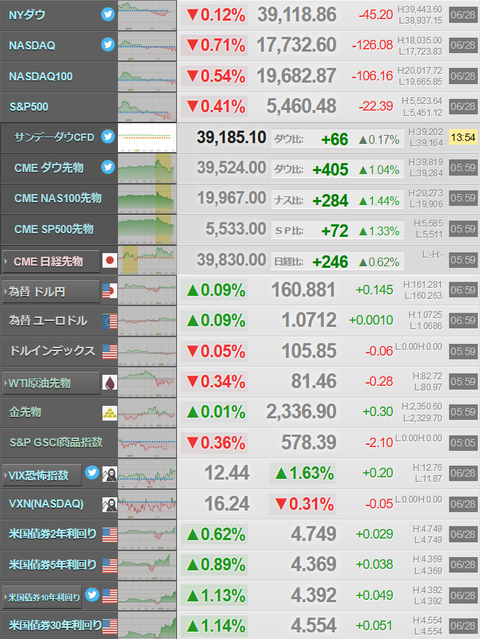The width and height of the screenshot is (480, 639).
Task: Click the Twitter icon beside NASDAQ
Action: [x=108, y=44]
